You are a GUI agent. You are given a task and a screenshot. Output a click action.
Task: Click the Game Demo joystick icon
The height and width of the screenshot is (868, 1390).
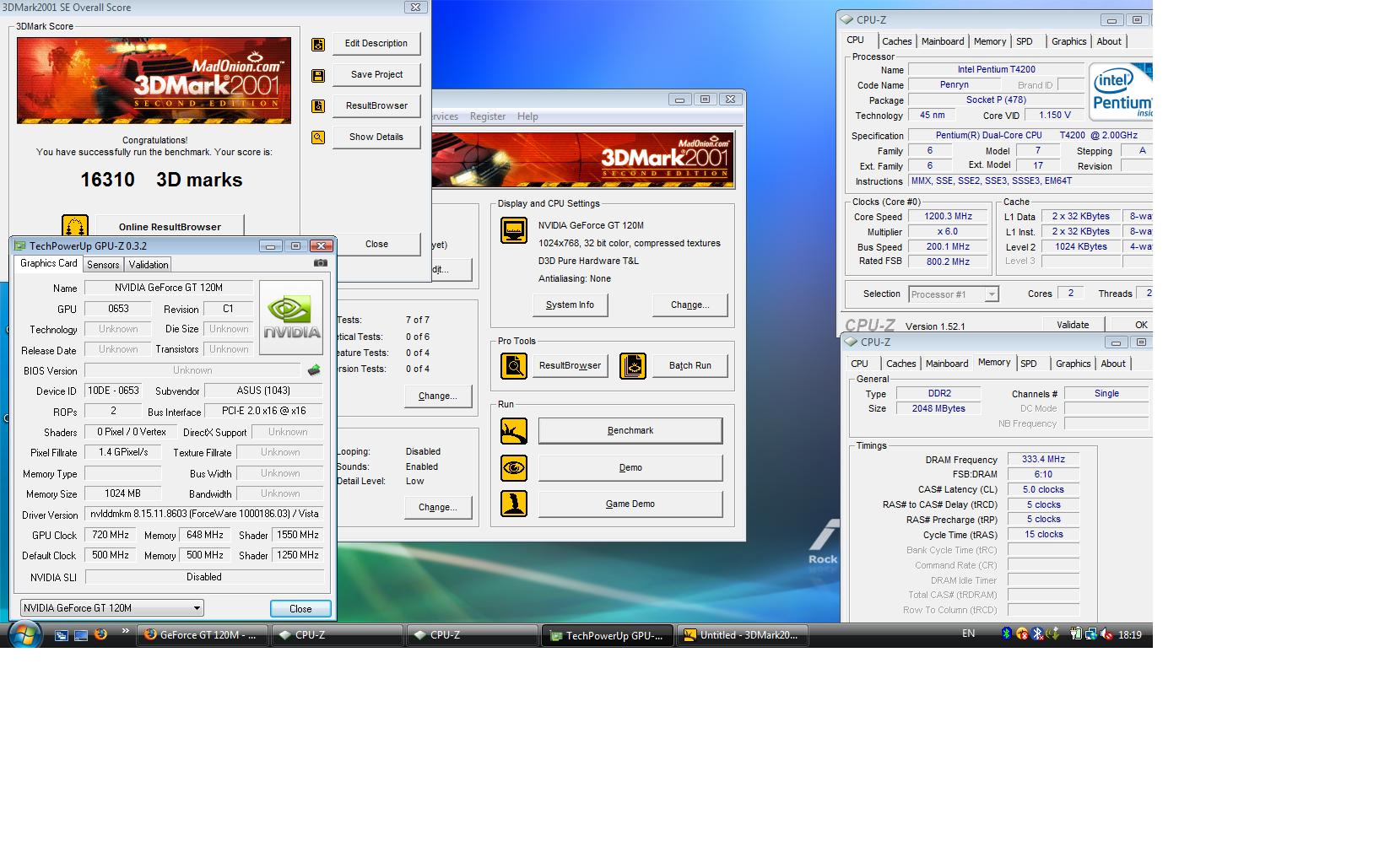coord(514,504)
